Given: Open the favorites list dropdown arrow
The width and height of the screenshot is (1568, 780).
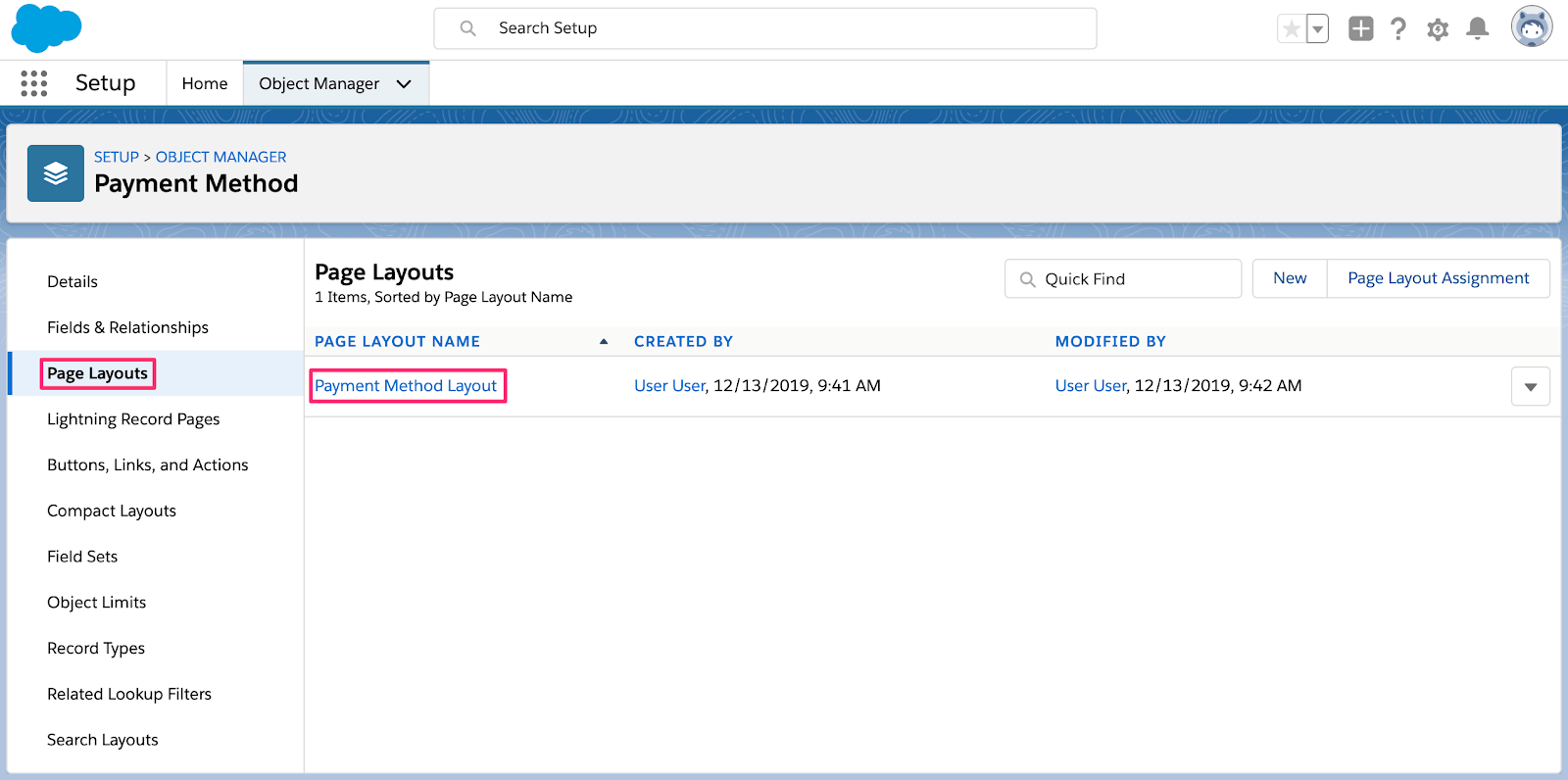Looking at the screenshot, I should point(1318,29).
